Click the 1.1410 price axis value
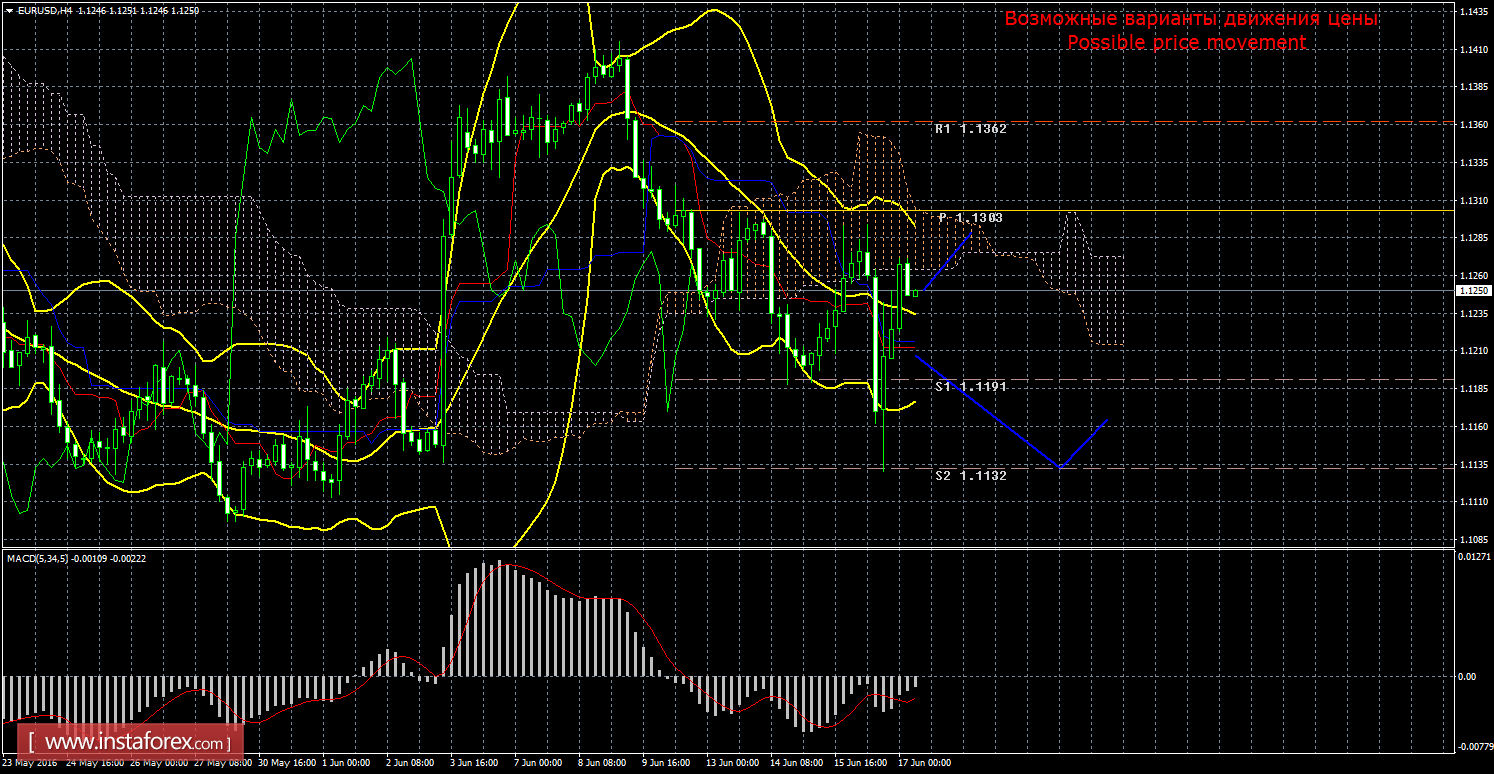This screenshot has width=1494, height=774. pyautogui.click(x=1472, y=49)
